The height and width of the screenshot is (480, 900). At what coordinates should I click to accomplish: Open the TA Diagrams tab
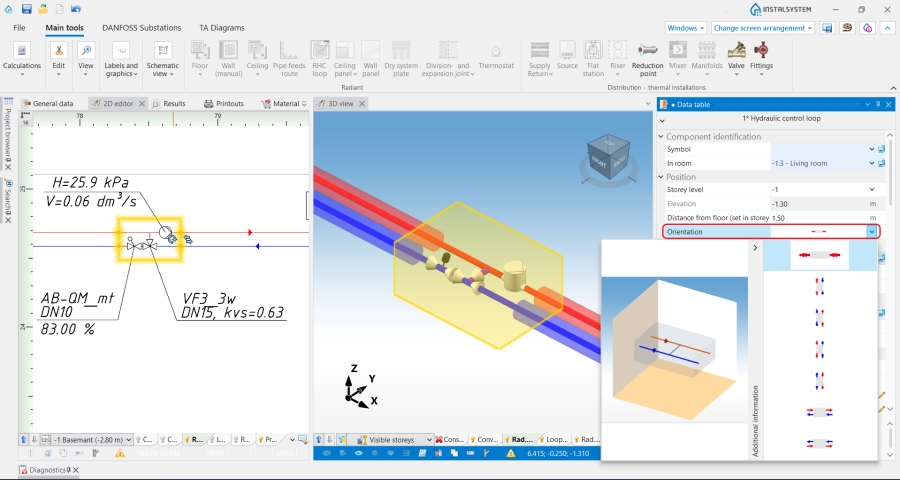click(220, 28)
